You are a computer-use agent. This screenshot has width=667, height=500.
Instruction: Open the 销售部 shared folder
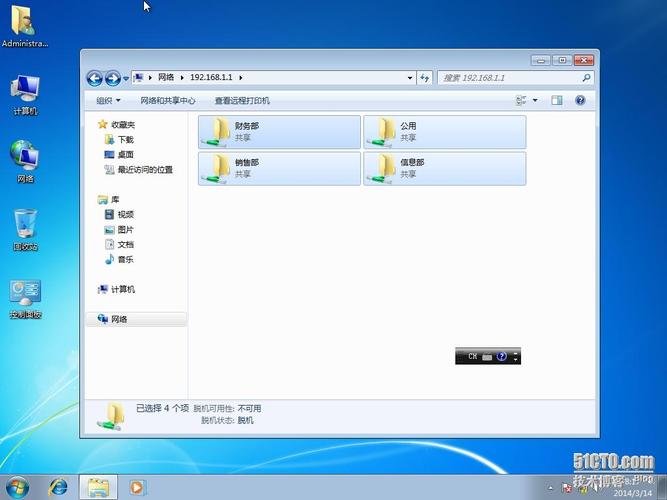click(x=279, y=169)
